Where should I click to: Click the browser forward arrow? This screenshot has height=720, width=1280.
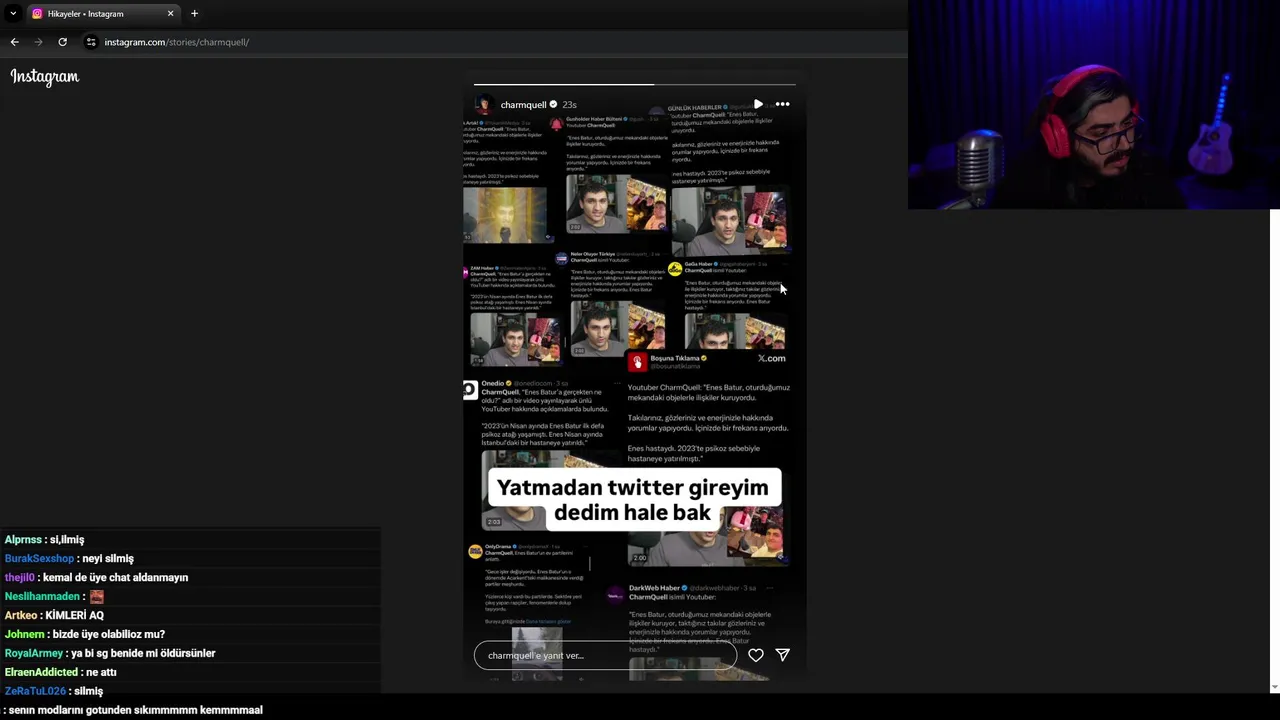(x=38, y=42)
